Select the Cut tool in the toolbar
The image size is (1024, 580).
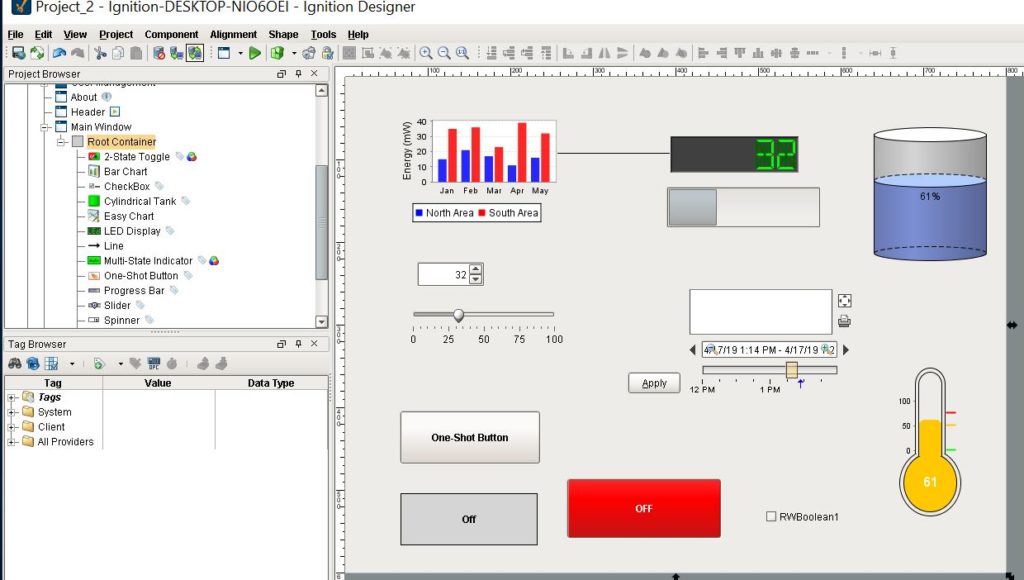100,53
